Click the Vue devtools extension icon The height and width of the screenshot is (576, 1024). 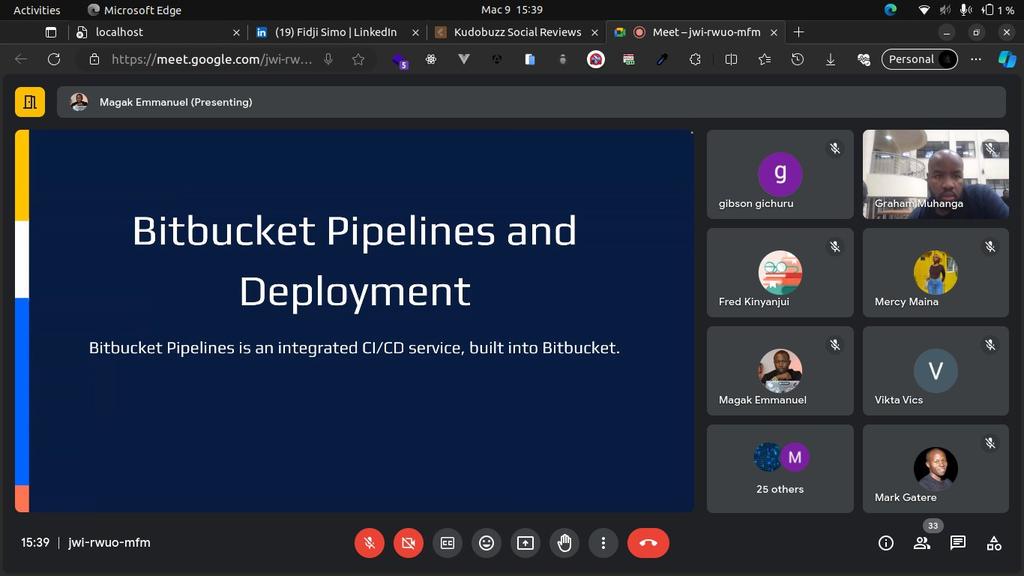pyautogui.click(x=464, y=59)
